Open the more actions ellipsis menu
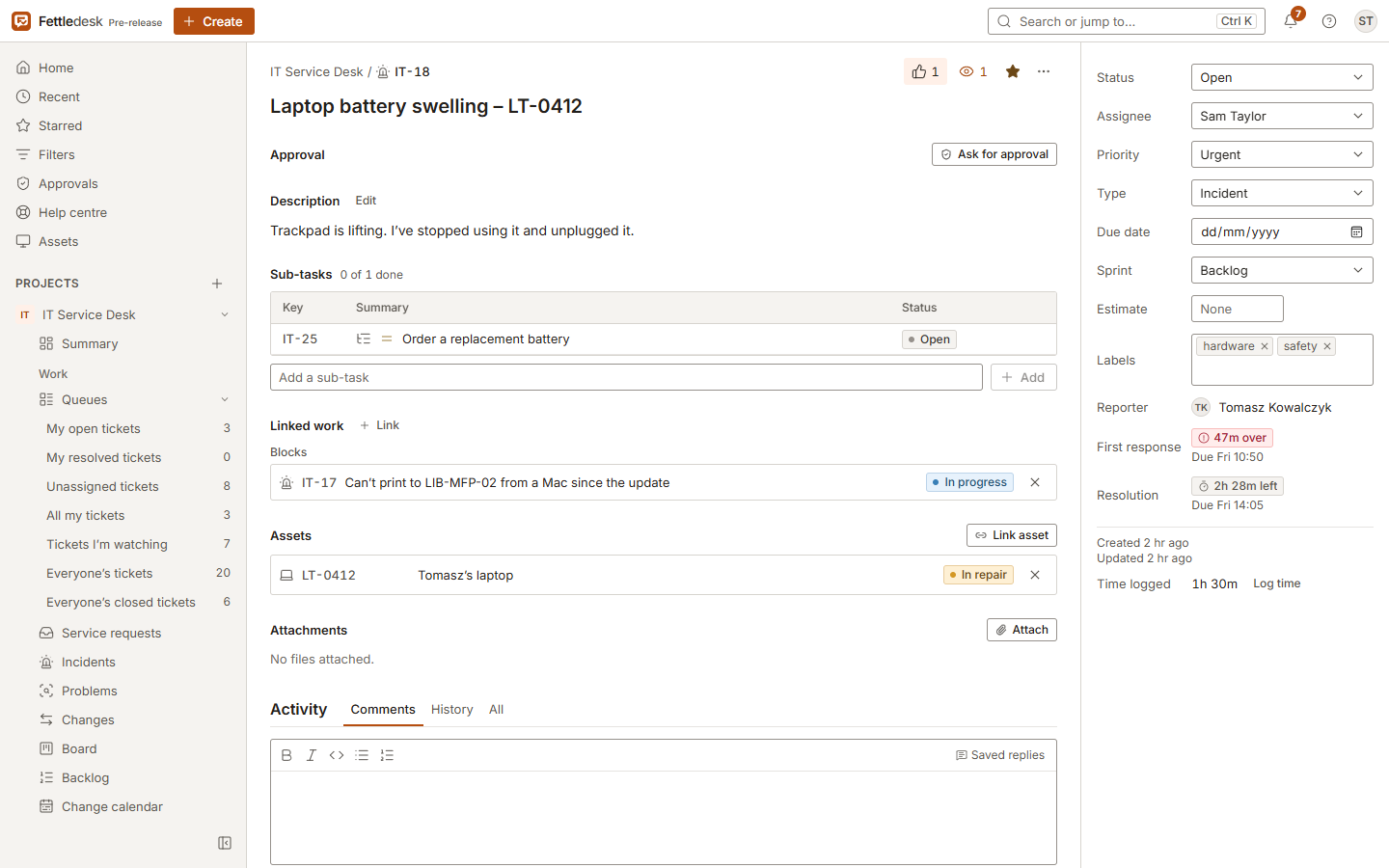Viewport: 1389px width, 868px height. (x=1044, y=71)
